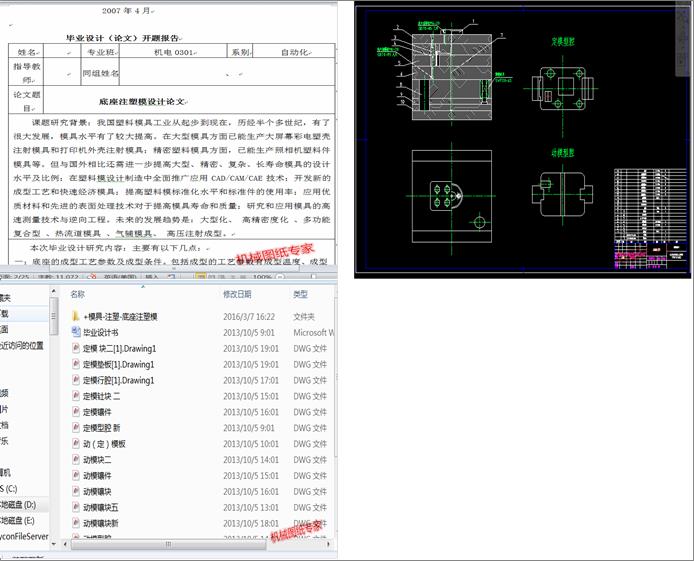Click file list horizontal scroll-right arrow
The width and height of the screenshot is (694, 561).
(x=328, y=544)
